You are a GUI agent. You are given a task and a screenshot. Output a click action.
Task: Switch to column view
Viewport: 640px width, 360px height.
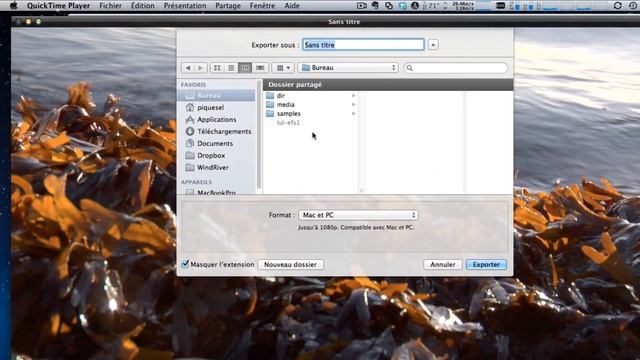click(x=245, y=68)
